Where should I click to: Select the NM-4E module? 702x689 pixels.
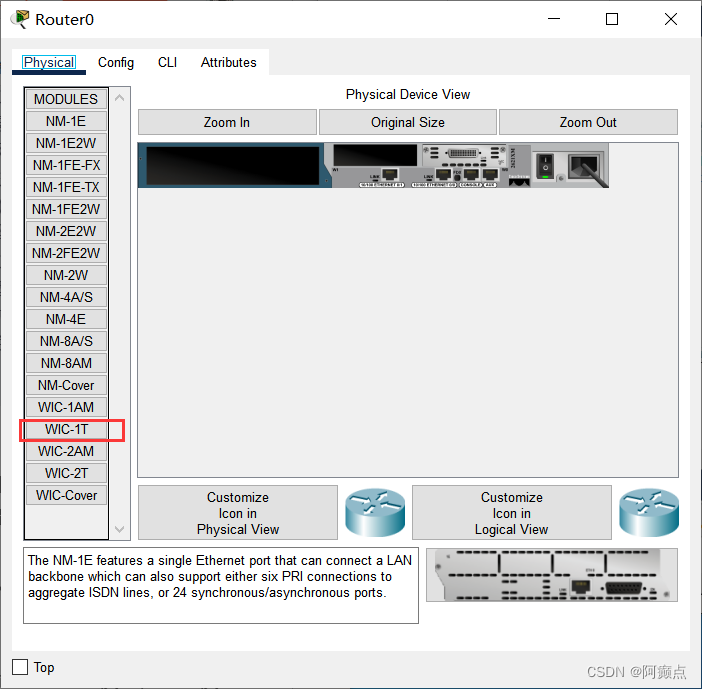click(x=66, y=319)
